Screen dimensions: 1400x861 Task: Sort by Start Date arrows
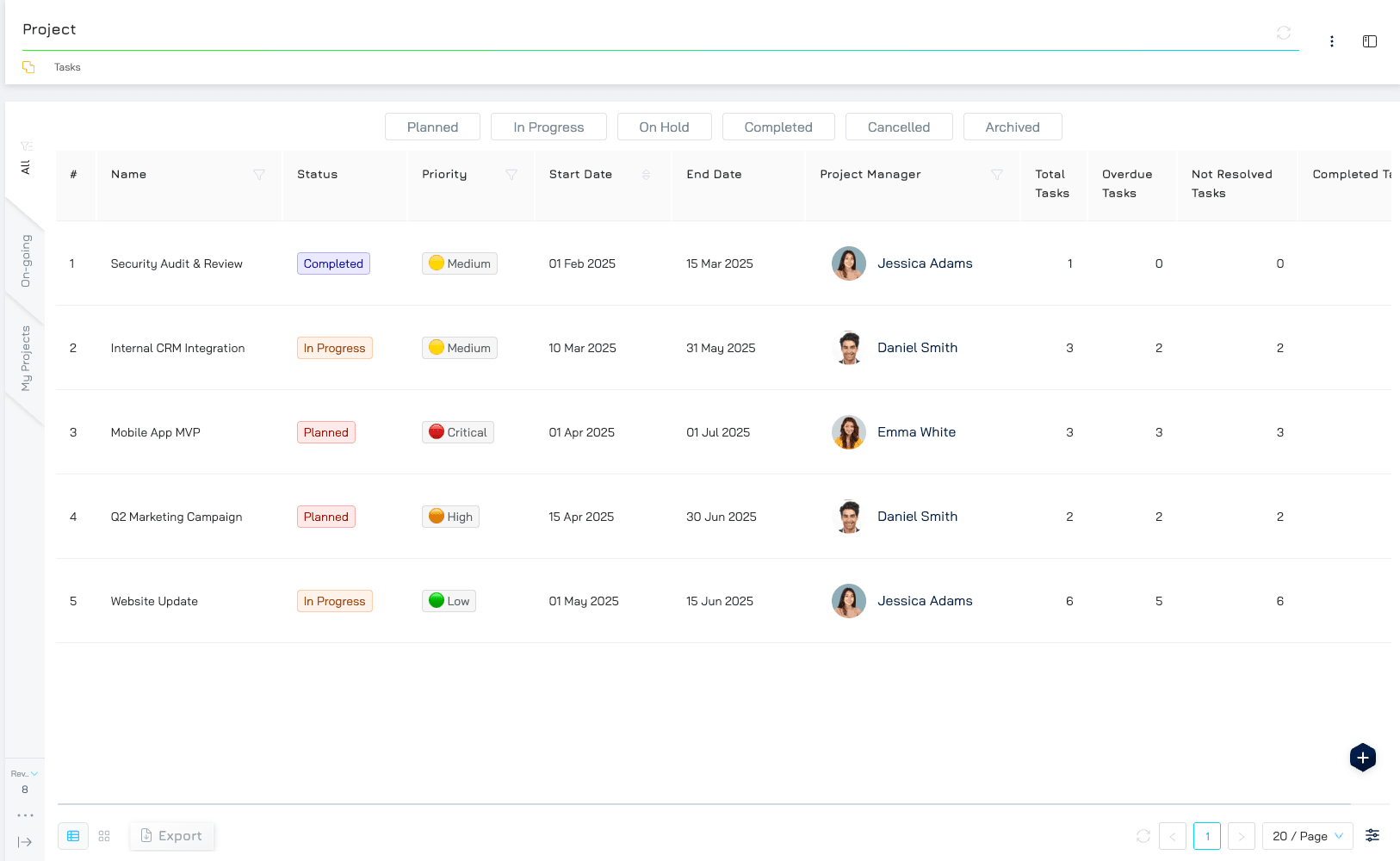pos(646,175)
